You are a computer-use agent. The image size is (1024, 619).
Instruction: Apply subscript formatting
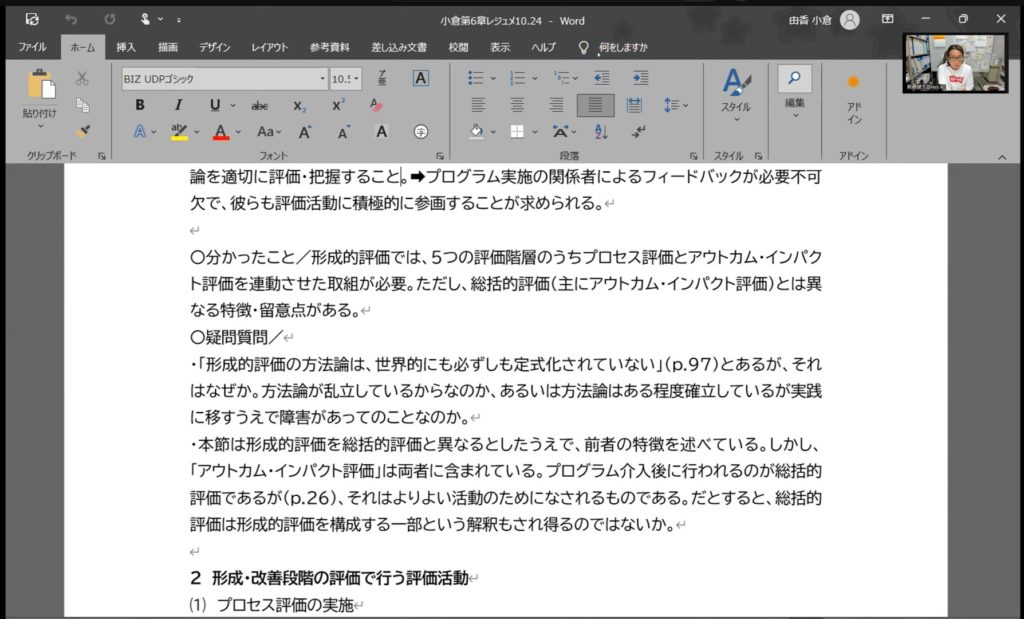click(300, 105)
